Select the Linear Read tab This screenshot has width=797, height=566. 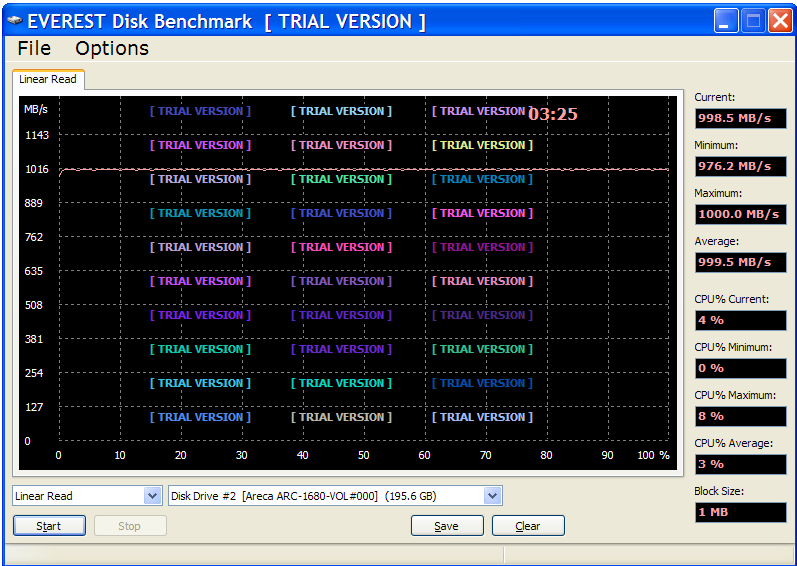tap(48, 79)
